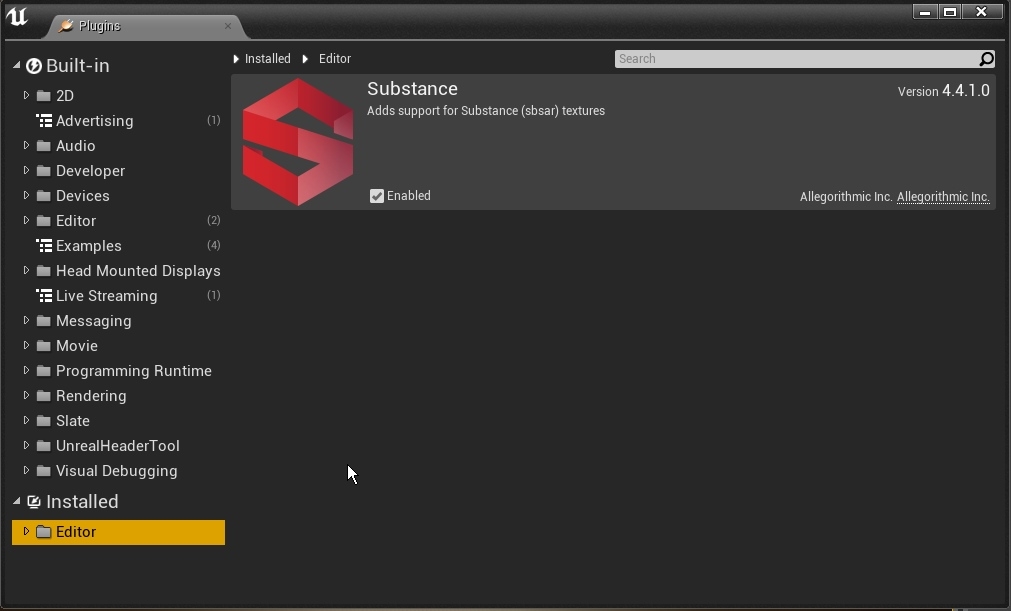The width and height of the screenshot is (1011, 611).
Task: Click the Installed category icon
Action: click(x=35, y=502)
